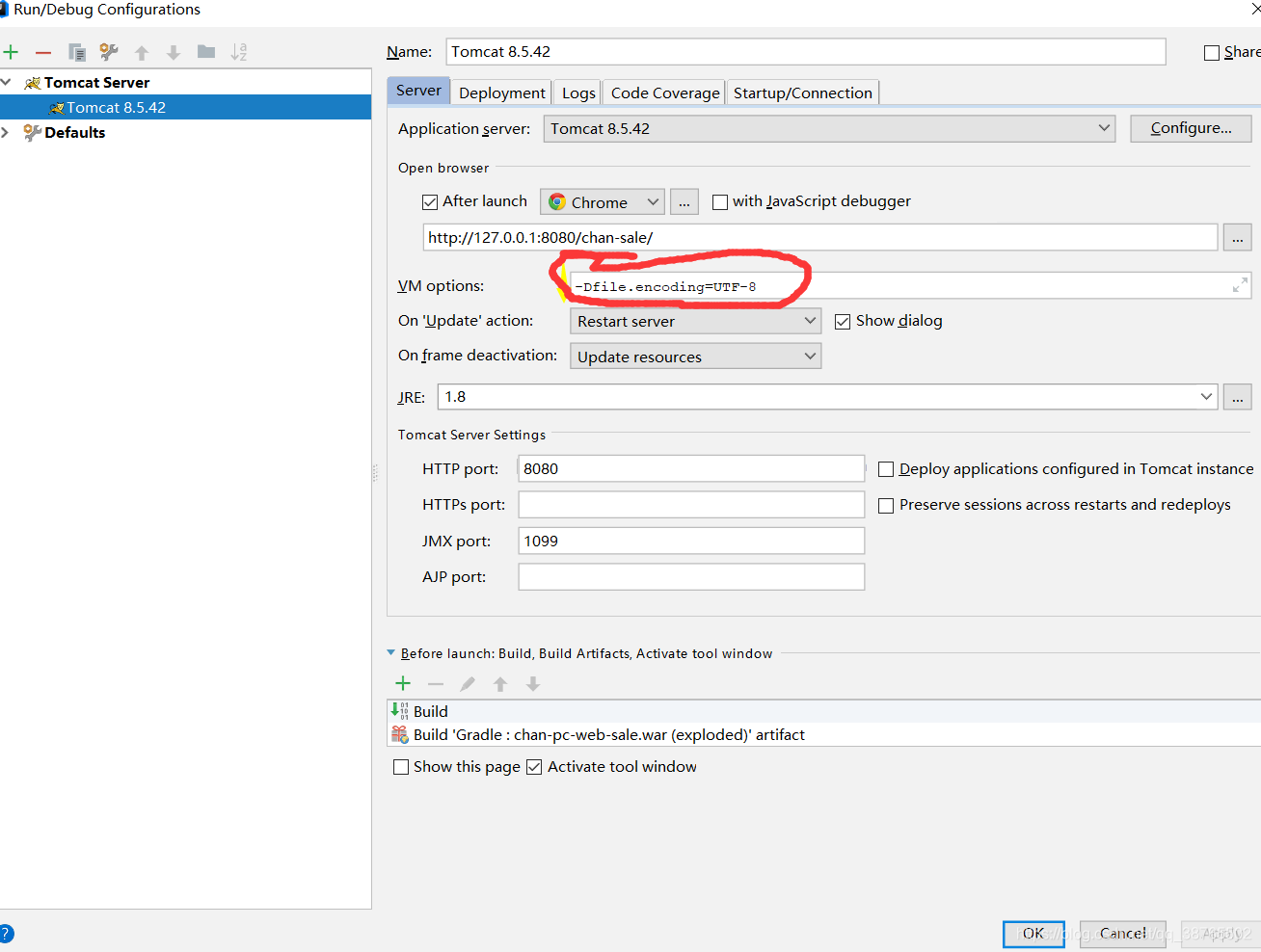Move before launch task up
This screenshot has height=952, width=1261.
pyautogui.click(x=500, y=684)
